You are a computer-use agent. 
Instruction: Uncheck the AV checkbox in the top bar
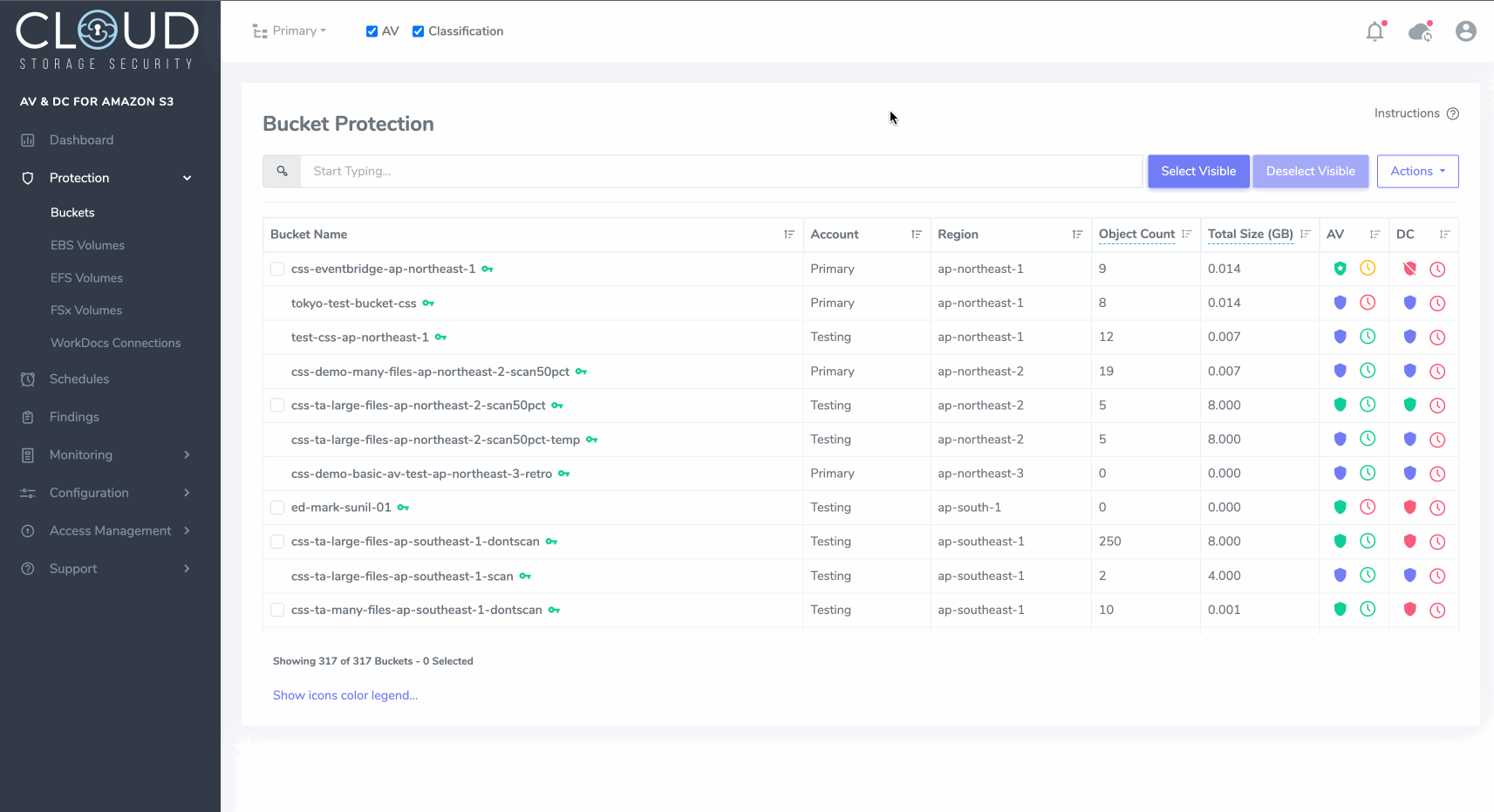[372, 31]
